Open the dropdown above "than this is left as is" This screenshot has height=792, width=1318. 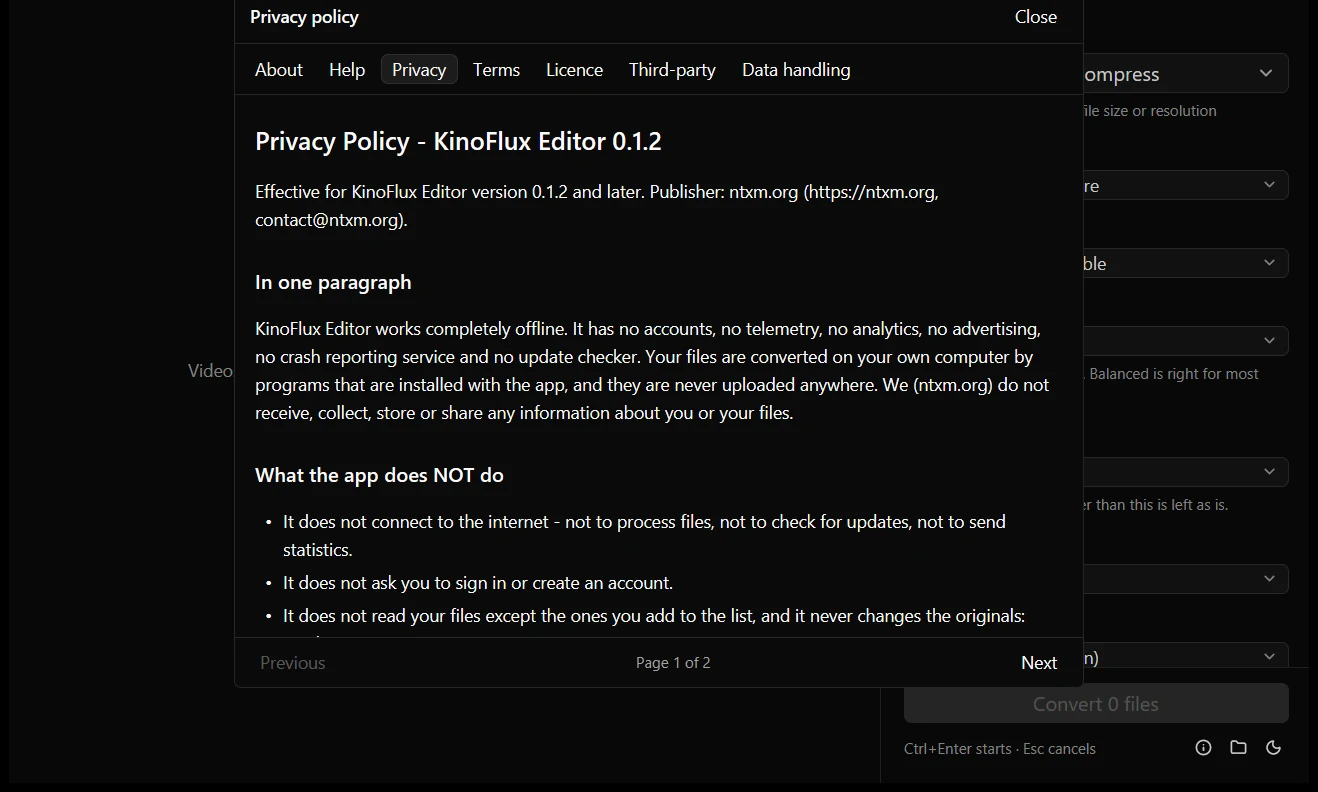(1186, 472)
